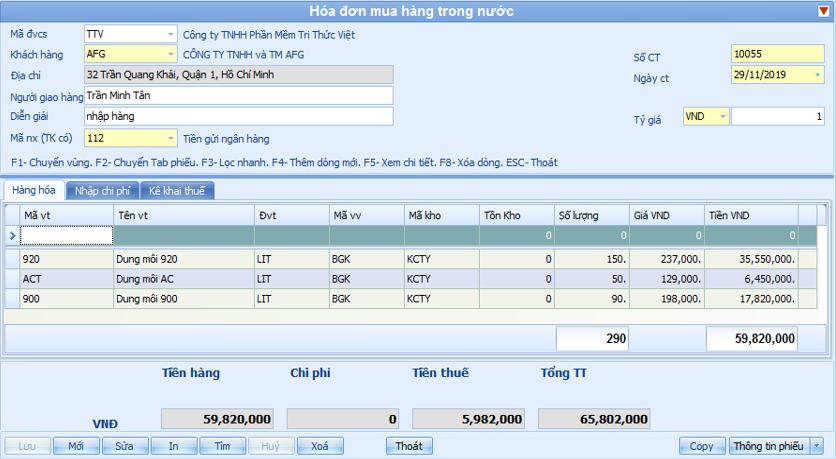Click the Copy button
836x459 pixels.
[x=701, y=446]
